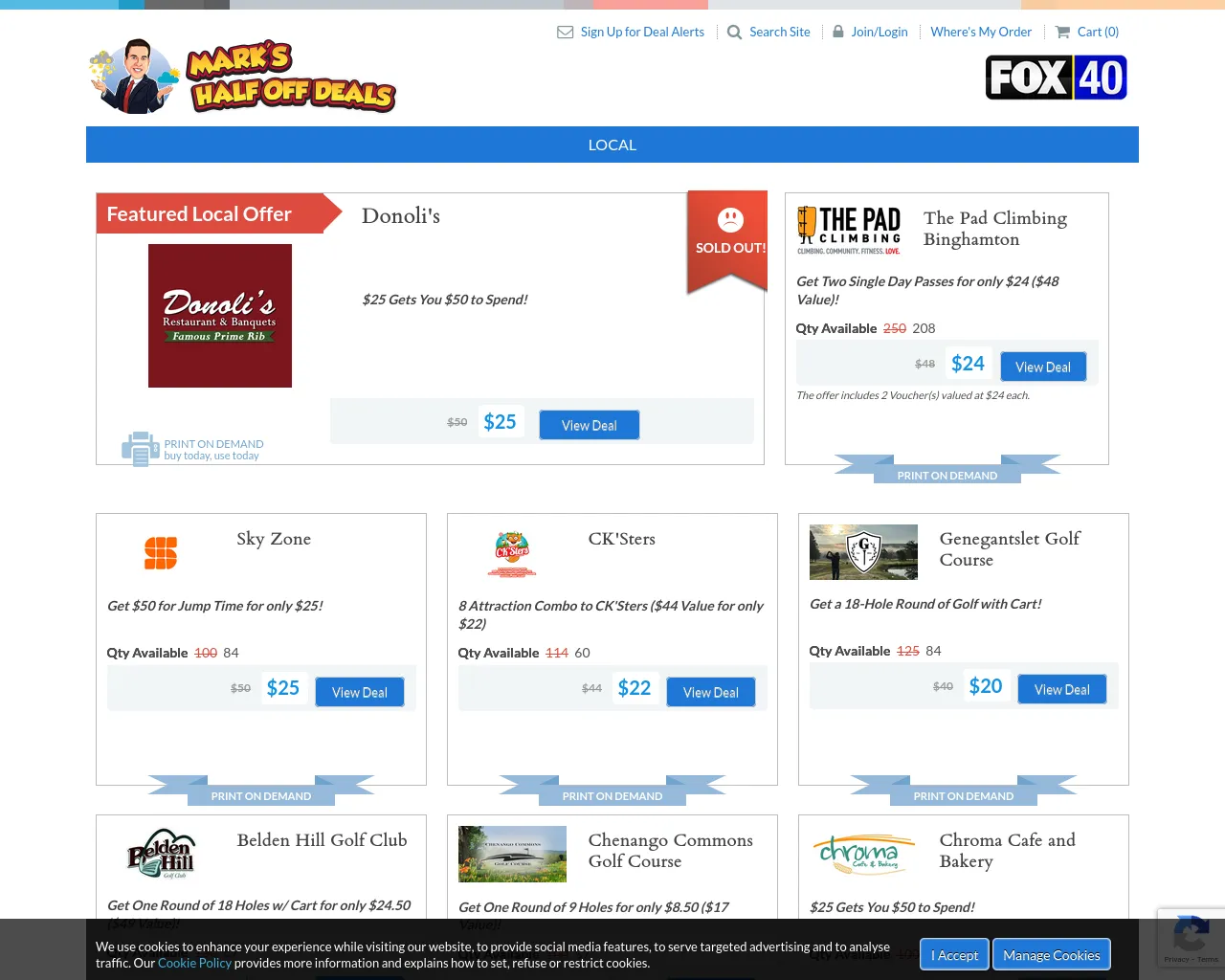Open Genegantslet Golf Course photo
The height and width of the screenshot is (980, 1225).
pyautogui.click(x=863, y=552)
